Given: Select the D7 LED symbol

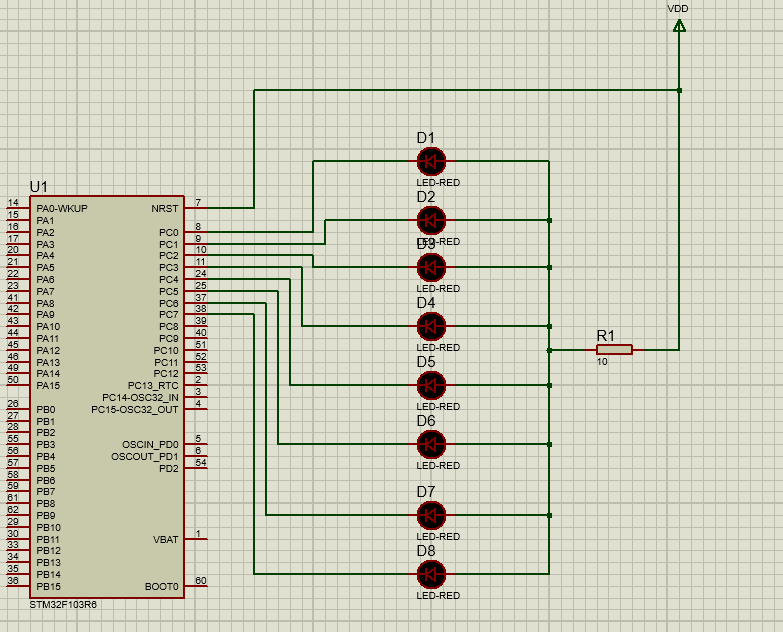Looking at the screenshot, I should (x=431, y=515).
